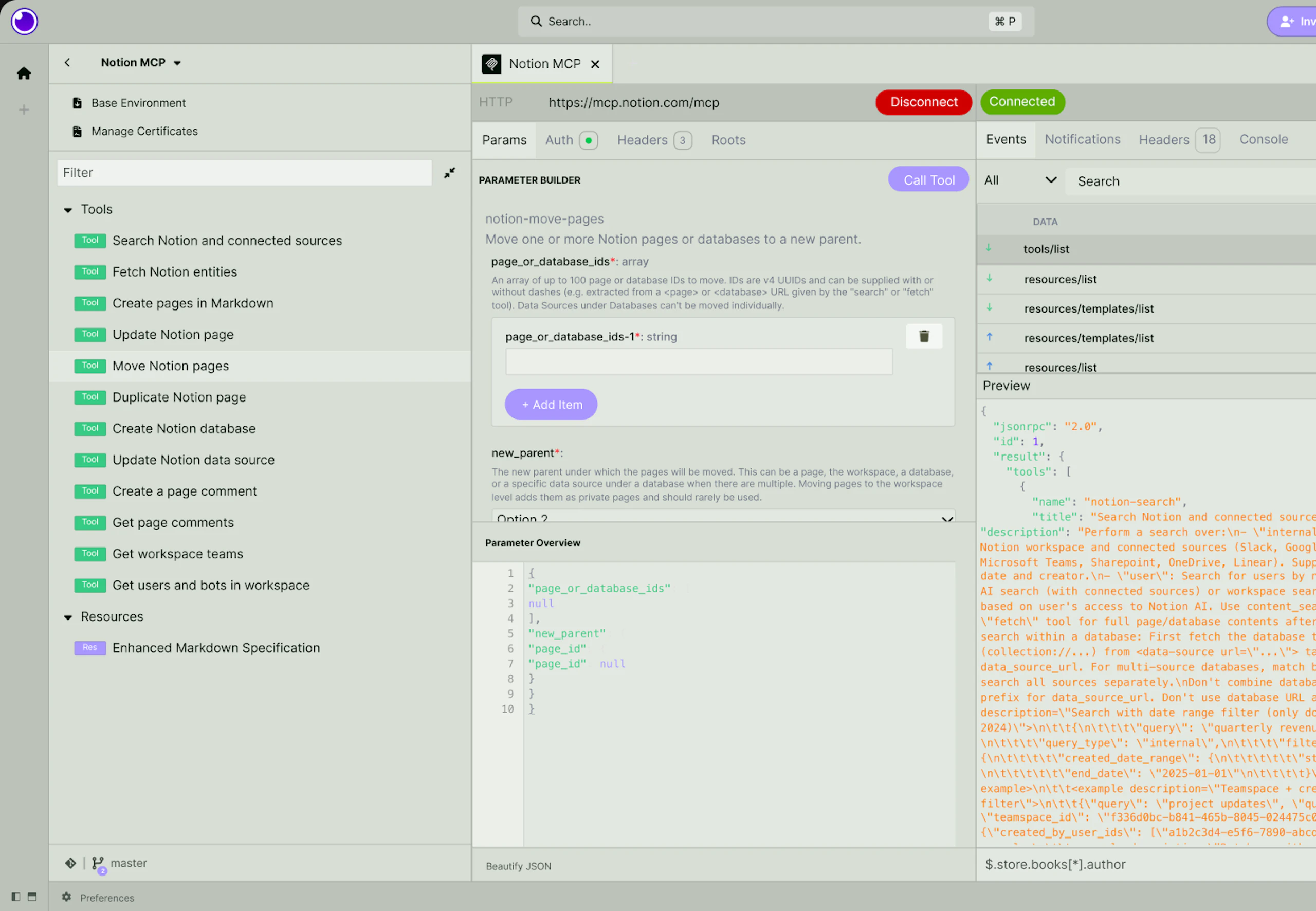Open the Notion MCP collection dropdown
The width and height of the screenshot is (1316, 911).
[x=177, y=63]
